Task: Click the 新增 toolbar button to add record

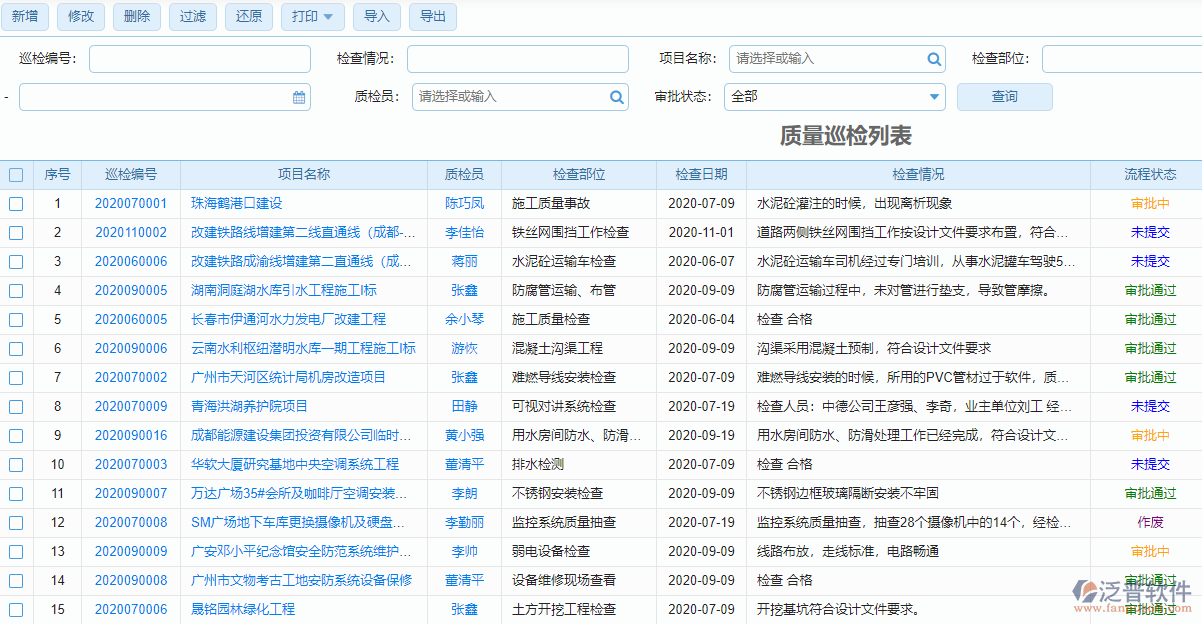Action: coord(25,17)
